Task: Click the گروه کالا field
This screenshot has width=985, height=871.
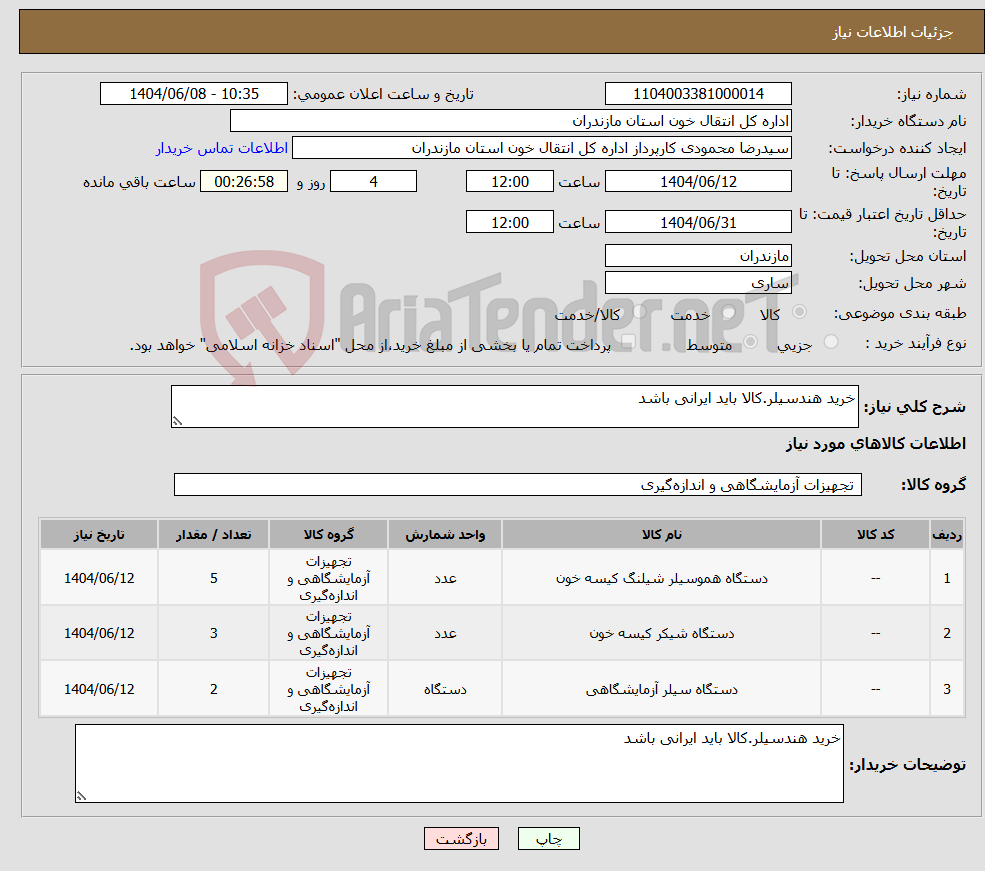Action: click(x=518, y=484)
